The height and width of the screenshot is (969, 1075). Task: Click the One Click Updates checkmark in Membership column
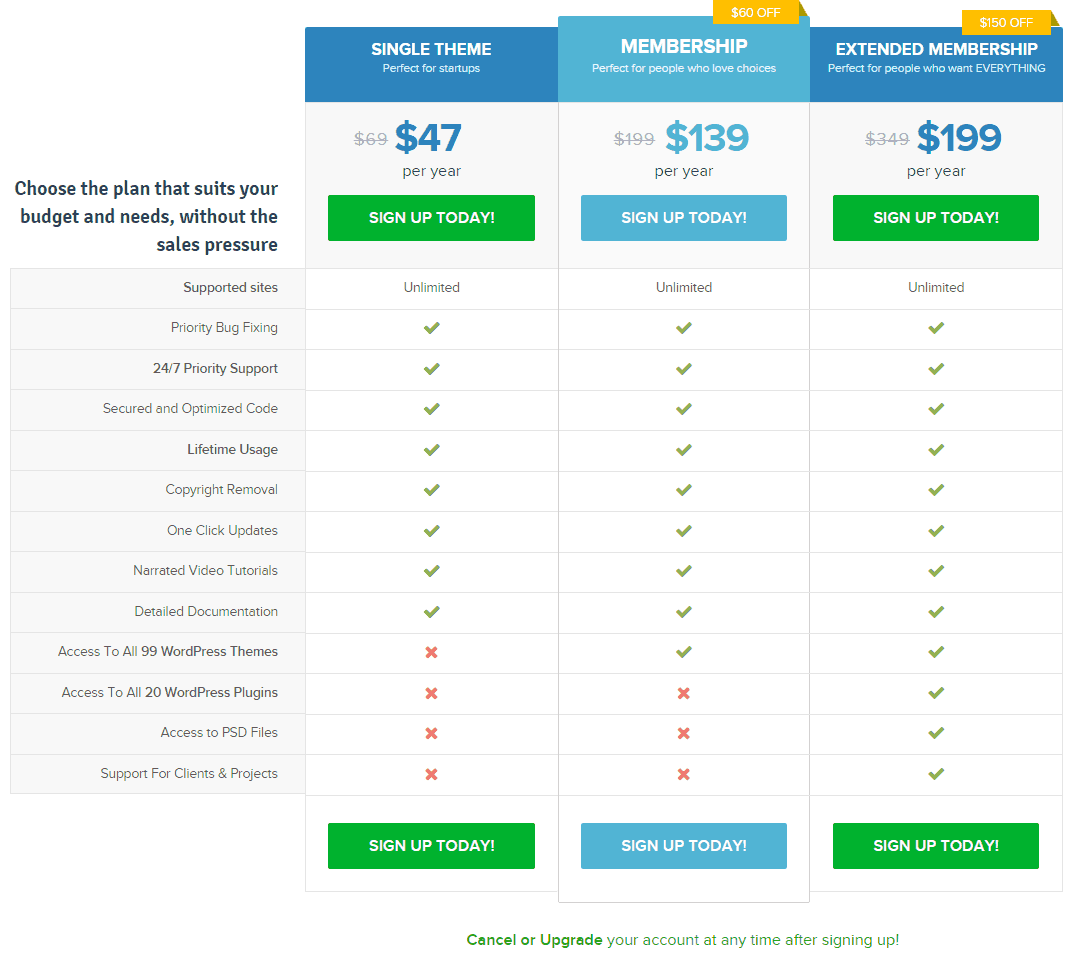point(683,530)
